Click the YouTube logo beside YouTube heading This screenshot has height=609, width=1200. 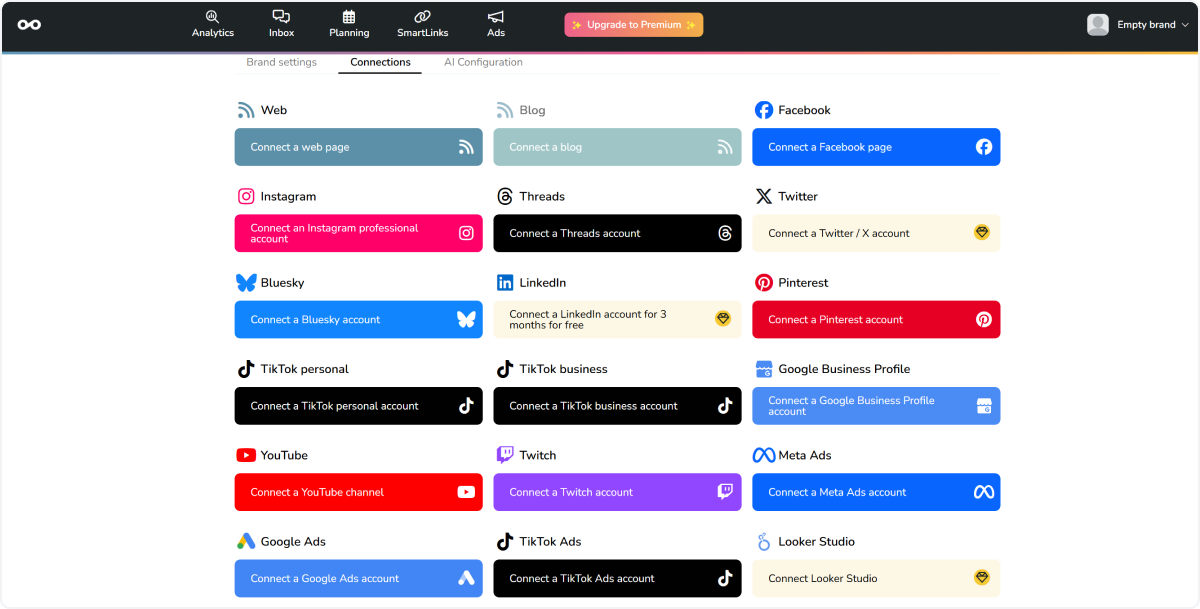pos(246,455)
